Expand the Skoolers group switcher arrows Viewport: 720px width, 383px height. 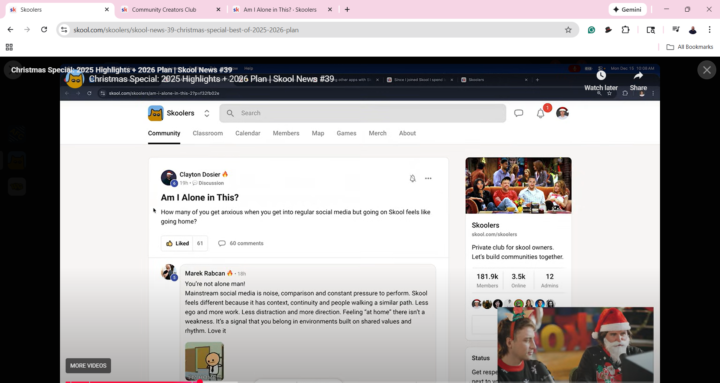(207, 113)
